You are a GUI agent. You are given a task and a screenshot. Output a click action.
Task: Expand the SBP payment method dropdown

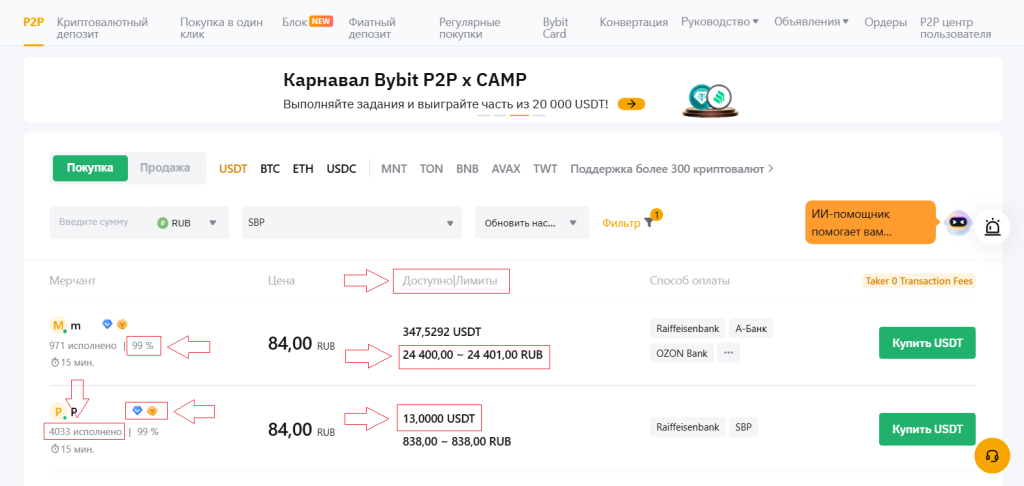[x=351, y=223]
